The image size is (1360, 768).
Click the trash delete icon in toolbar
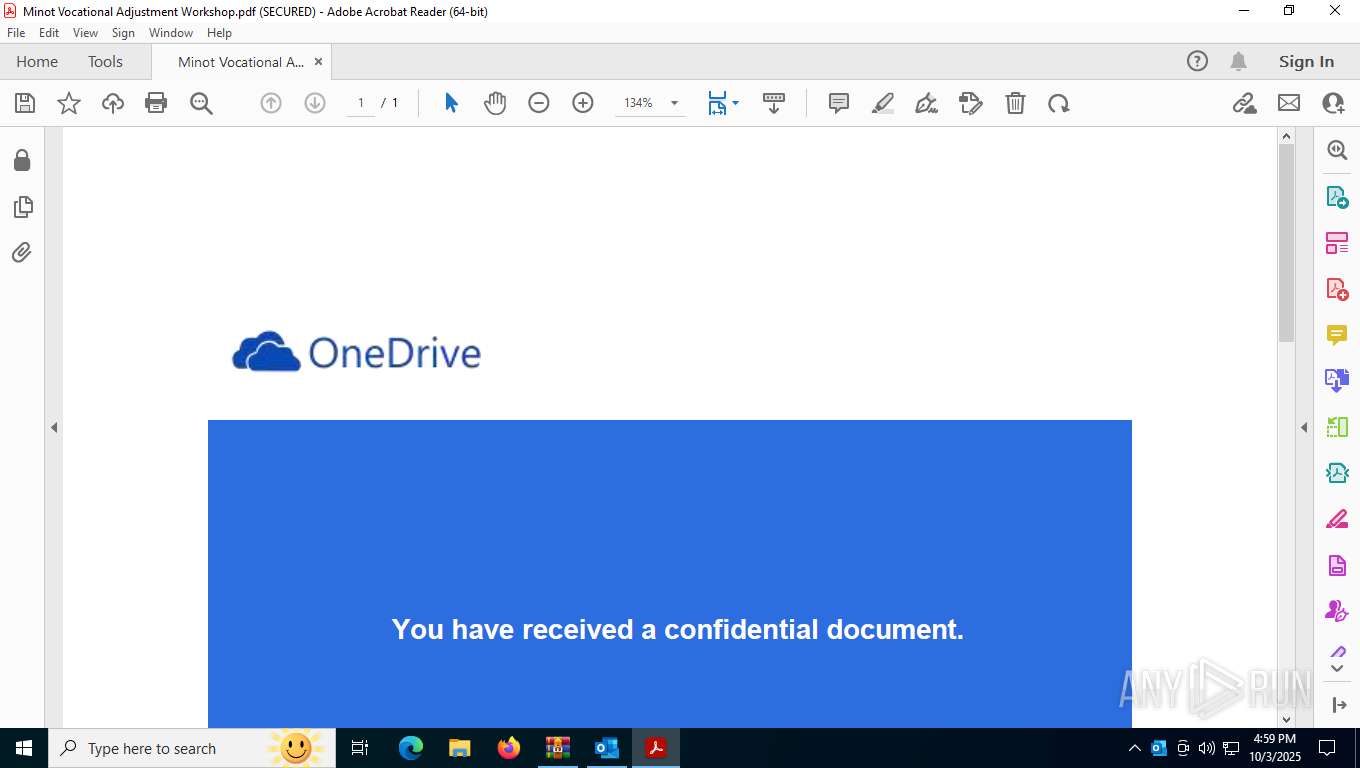(1015, 103)
